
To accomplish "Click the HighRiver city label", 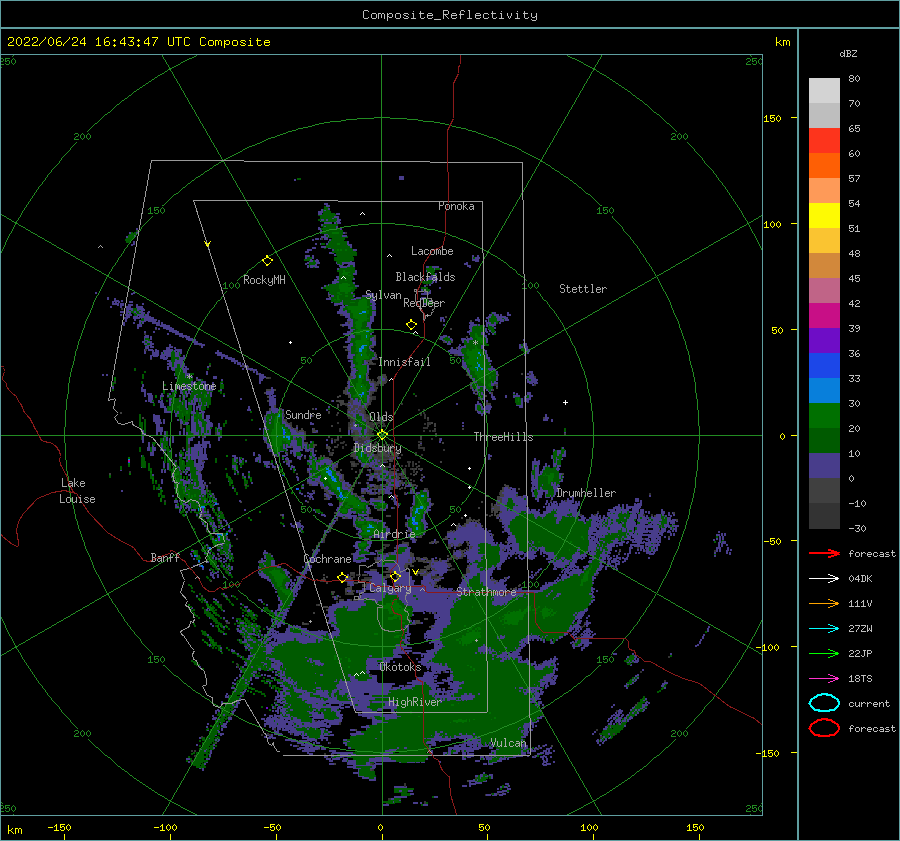I will tap(415, 702).
